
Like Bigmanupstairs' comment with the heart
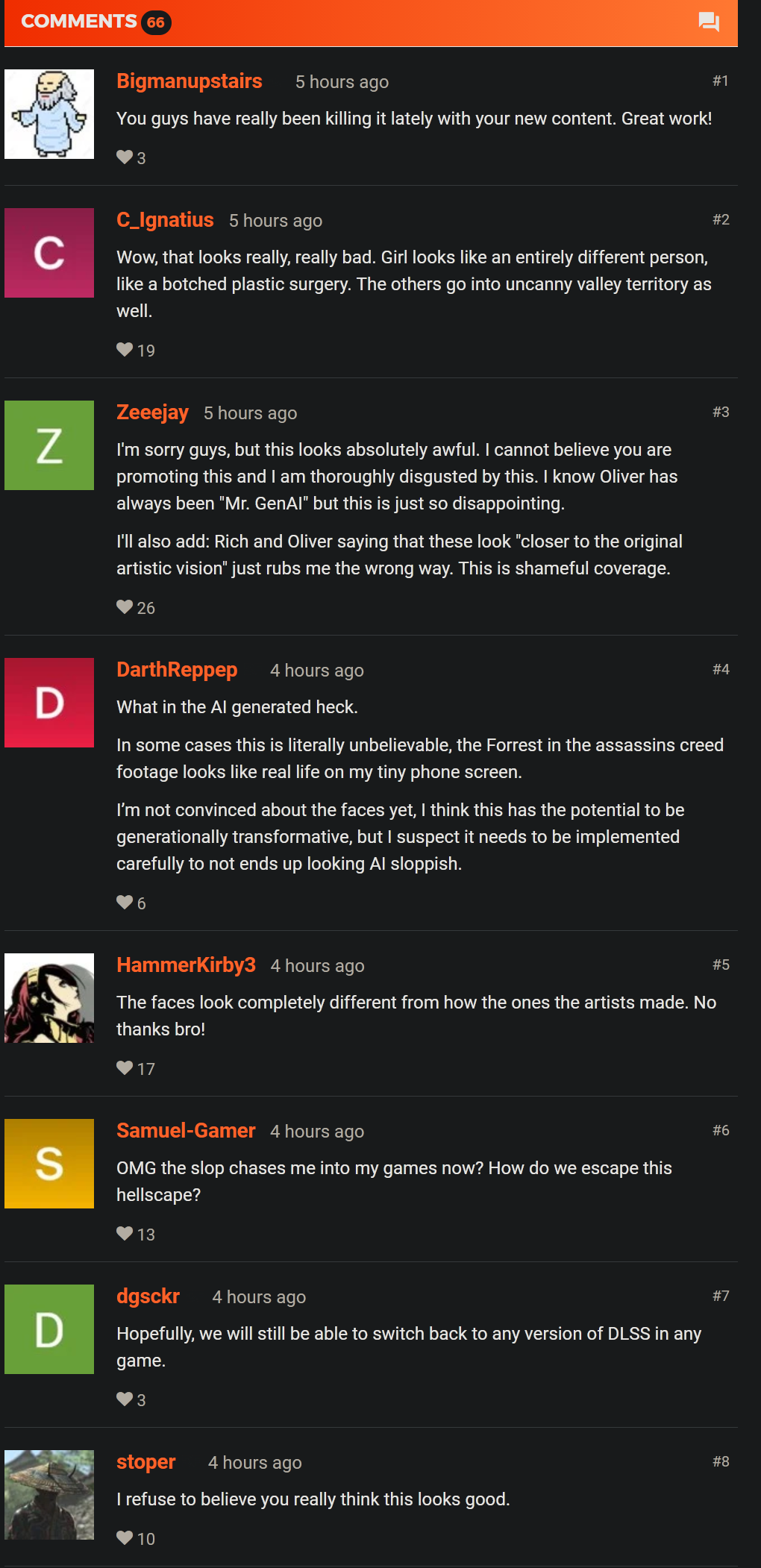[125, 157]
